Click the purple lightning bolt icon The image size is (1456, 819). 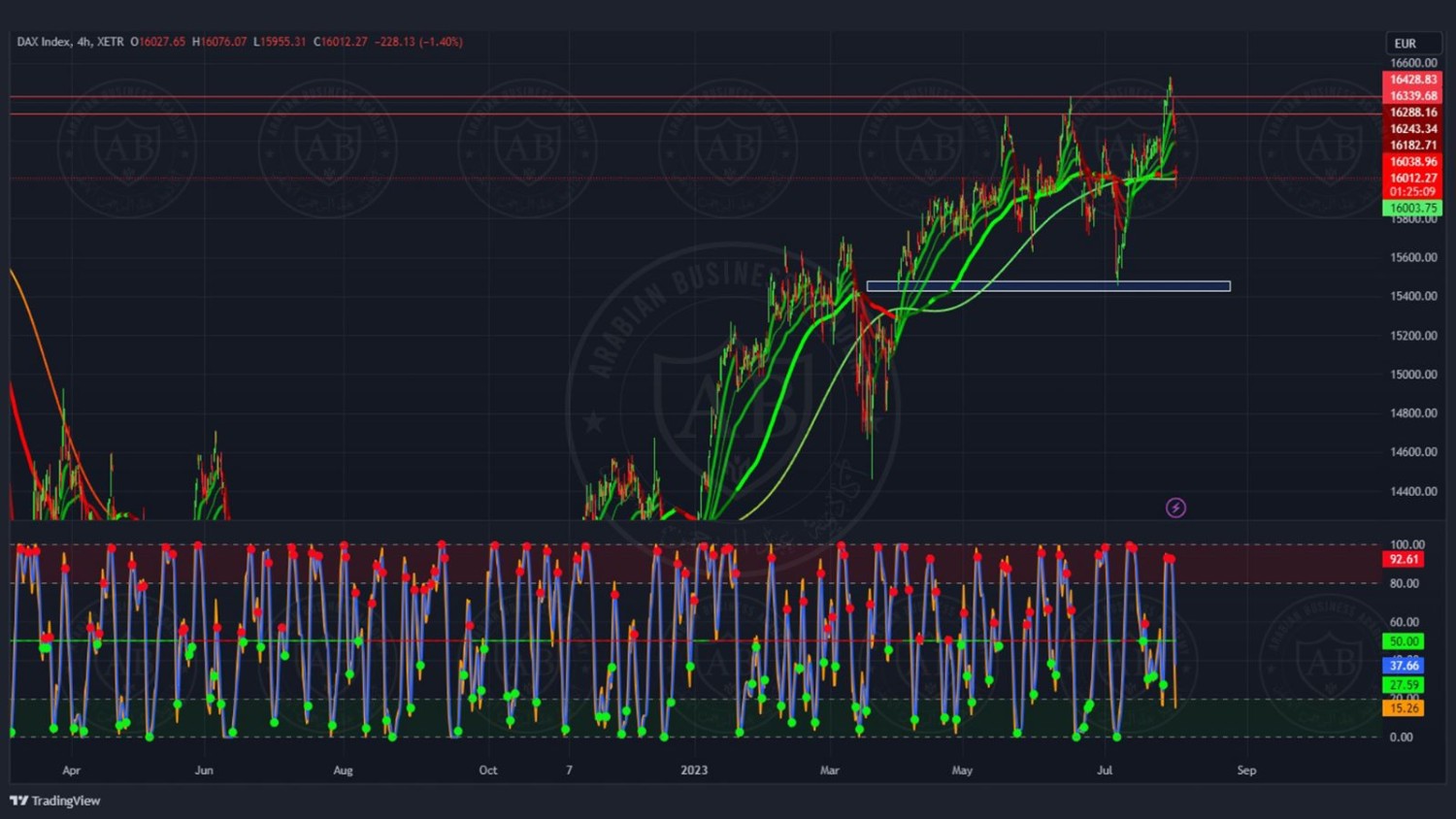1175,508
